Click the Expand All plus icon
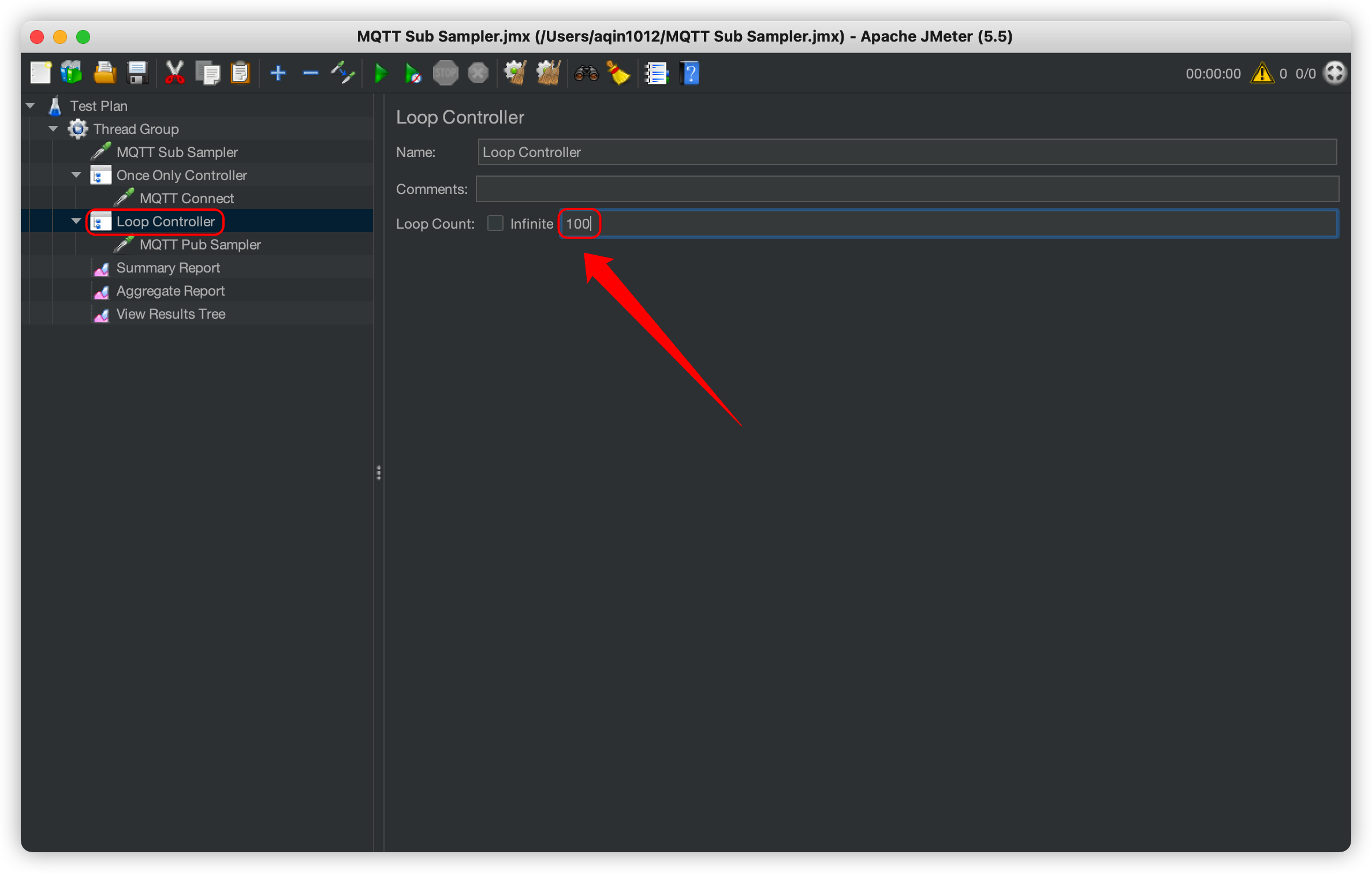The width and height of the screenshot is (1372, 873). pyautogui.click(x=278, y=73)
